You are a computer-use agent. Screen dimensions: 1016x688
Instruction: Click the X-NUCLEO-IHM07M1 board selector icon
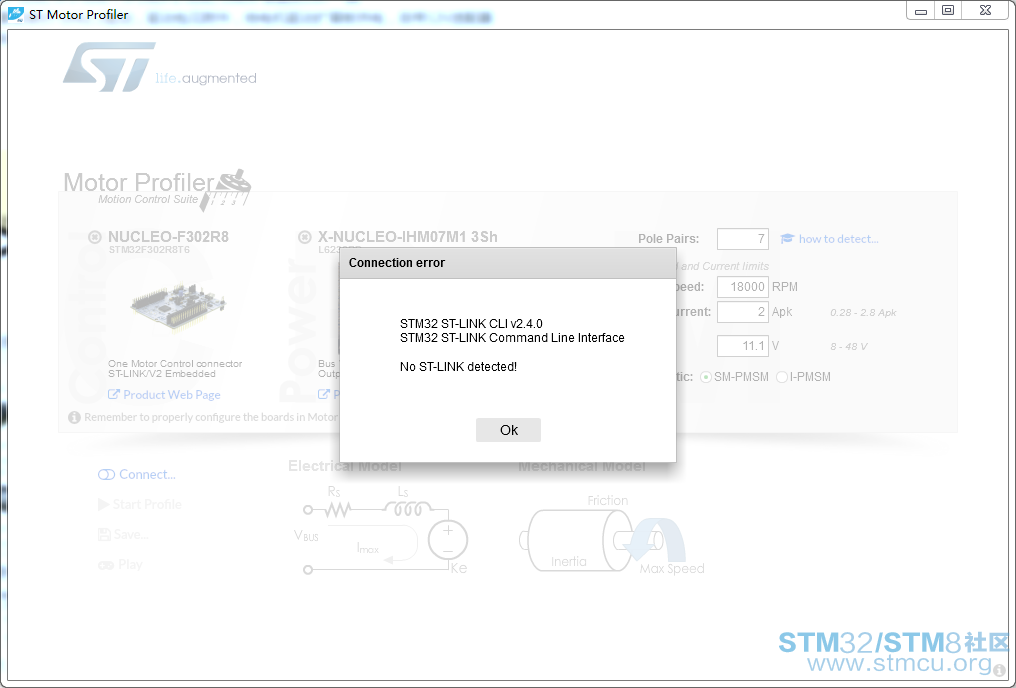click(x=305, y=237)
